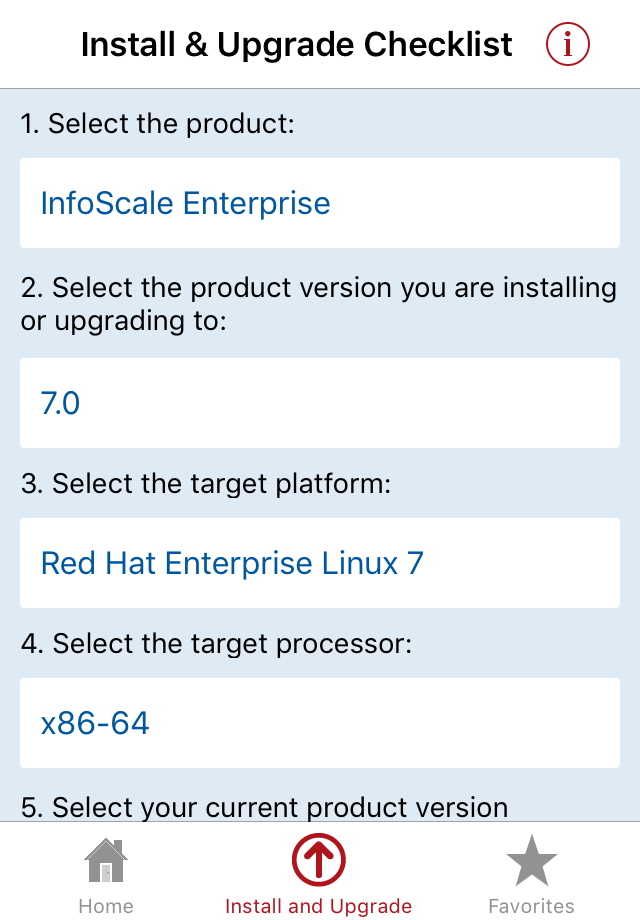Click the product version installing or upgrading label
This screenshot has height=920, width=640.
319,304
